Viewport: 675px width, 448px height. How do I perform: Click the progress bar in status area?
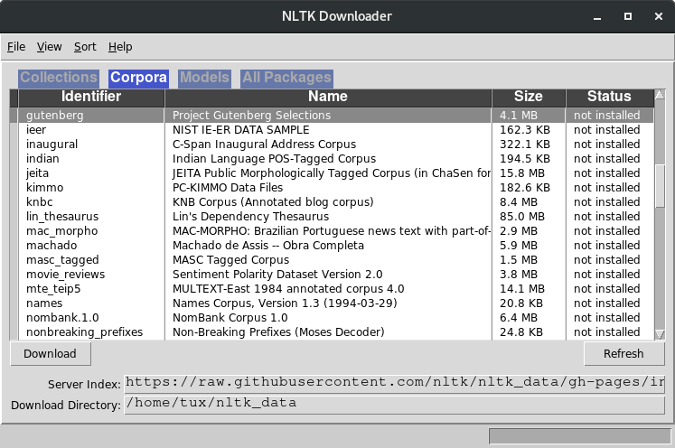(x=579, y=436)
